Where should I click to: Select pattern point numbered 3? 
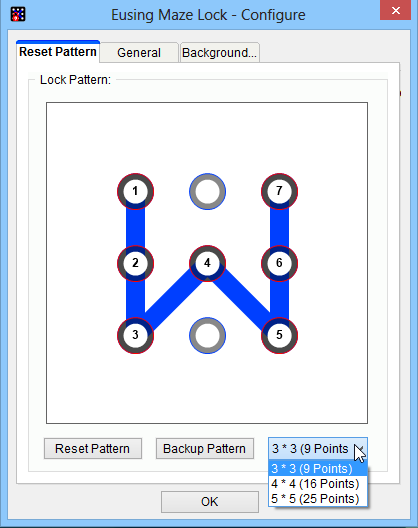[135, 335]
